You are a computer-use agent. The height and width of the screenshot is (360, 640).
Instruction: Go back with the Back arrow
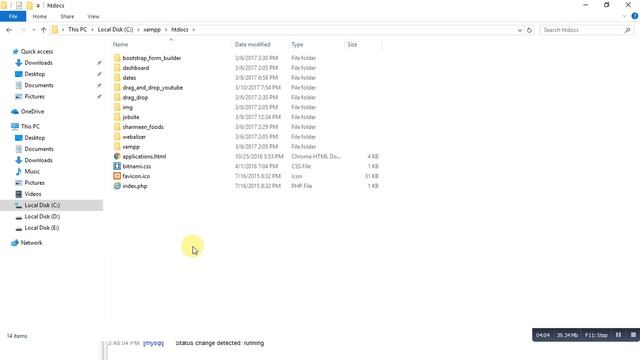pyautogui.click(x=9, y=30)
